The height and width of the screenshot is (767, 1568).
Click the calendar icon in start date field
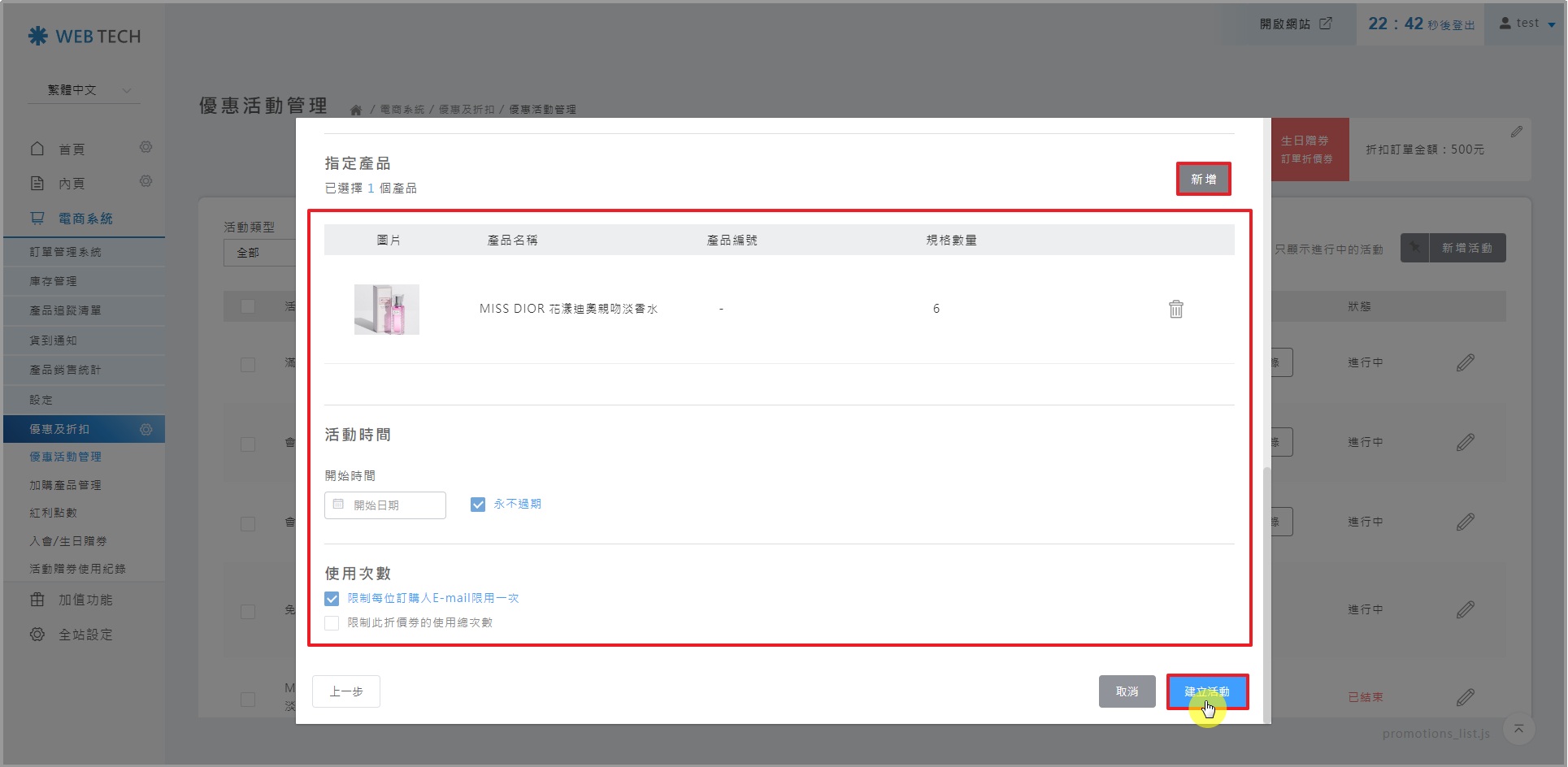point(338,505)
